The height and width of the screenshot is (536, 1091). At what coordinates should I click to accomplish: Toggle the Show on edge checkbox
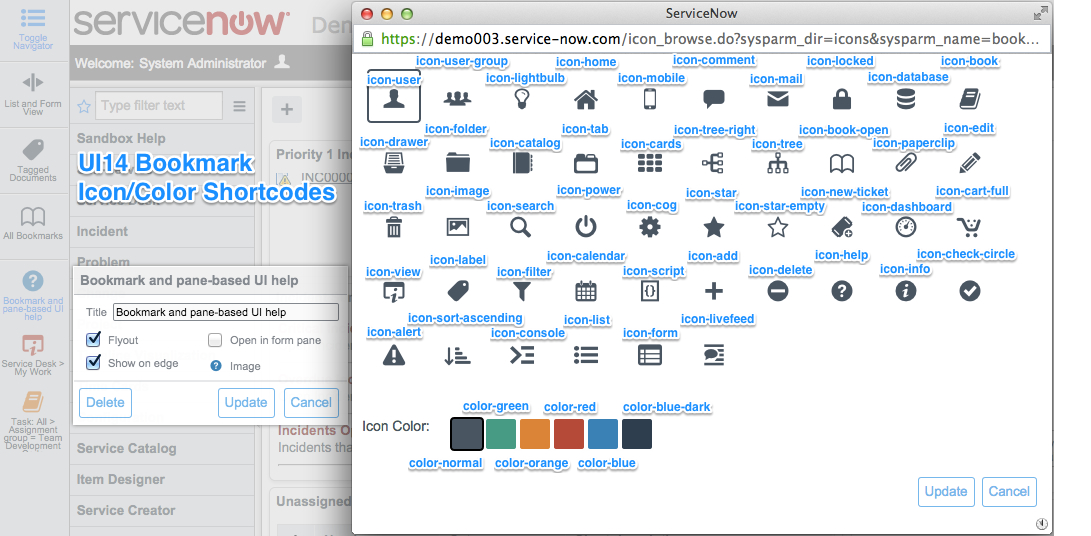pyautogui.click(x=94, y=363)
